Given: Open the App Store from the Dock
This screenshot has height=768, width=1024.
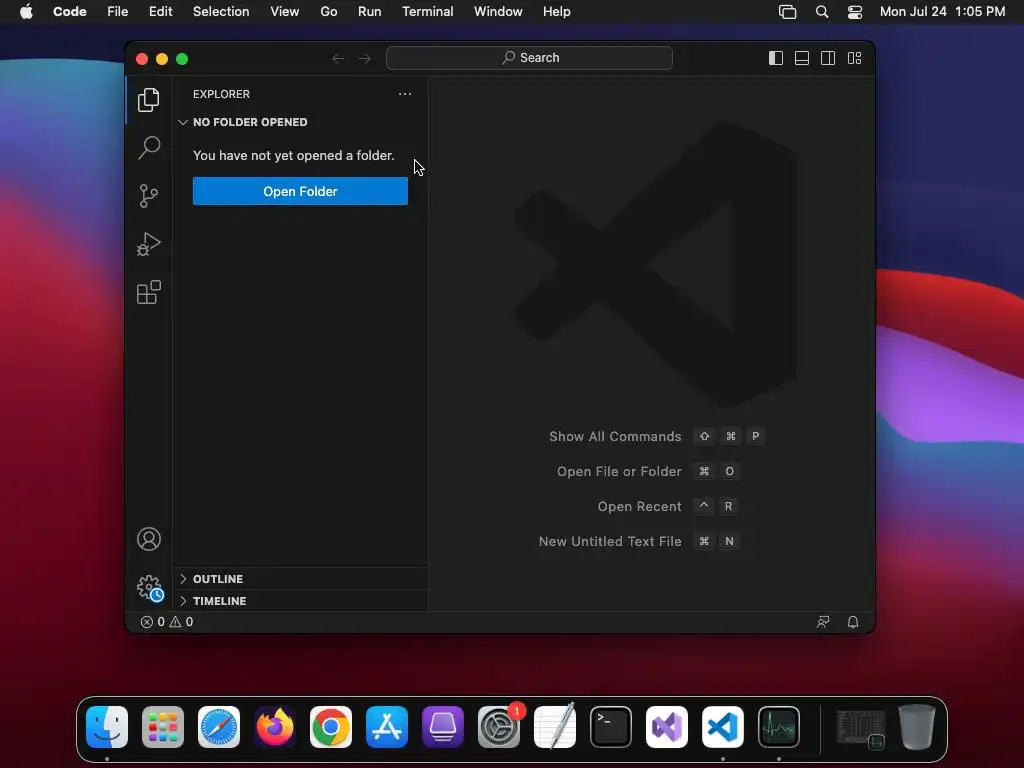Looking at the screenshot, I should [x=387, y=727].
